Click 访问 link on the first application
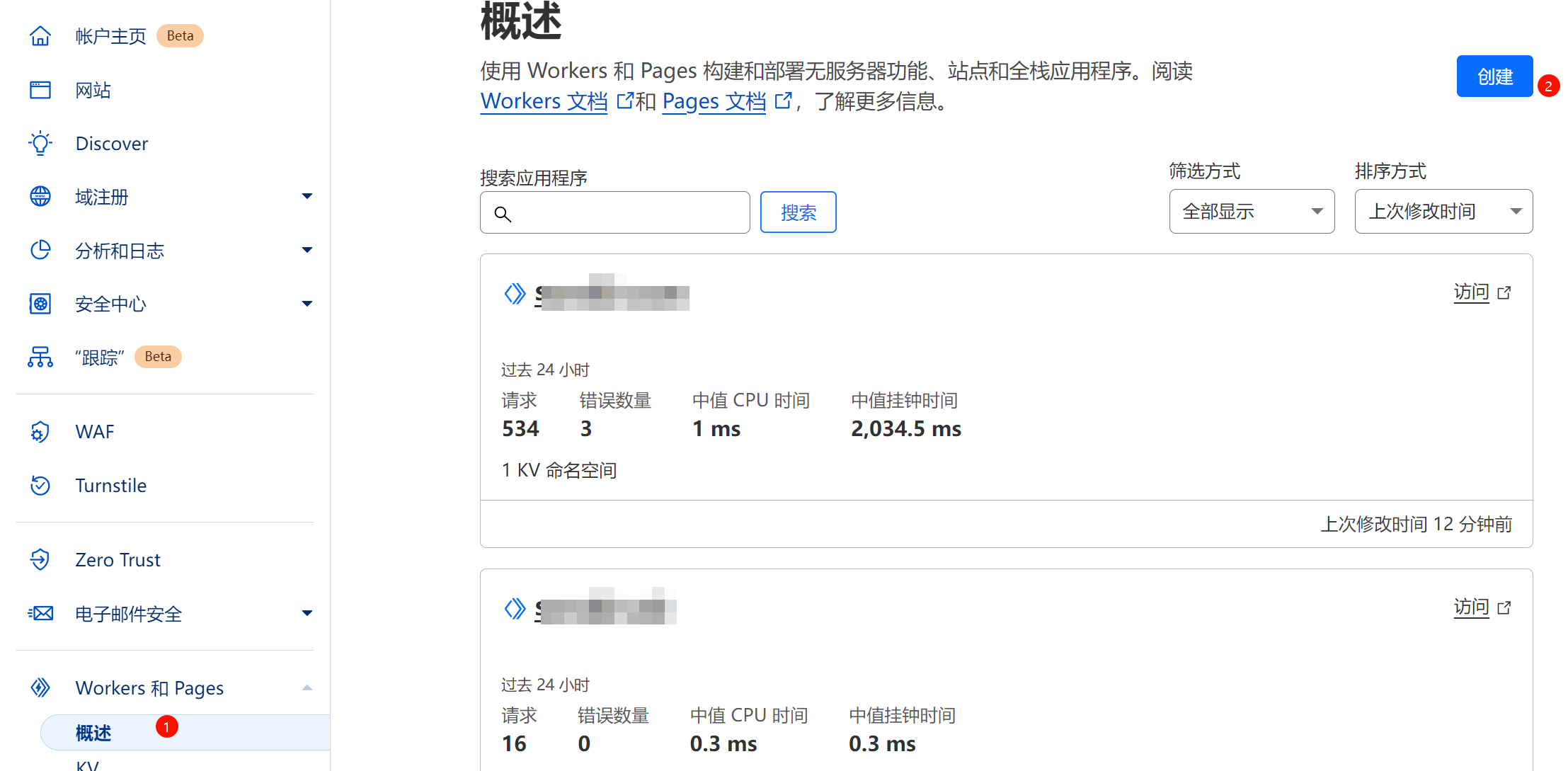 pos(1472,292)
